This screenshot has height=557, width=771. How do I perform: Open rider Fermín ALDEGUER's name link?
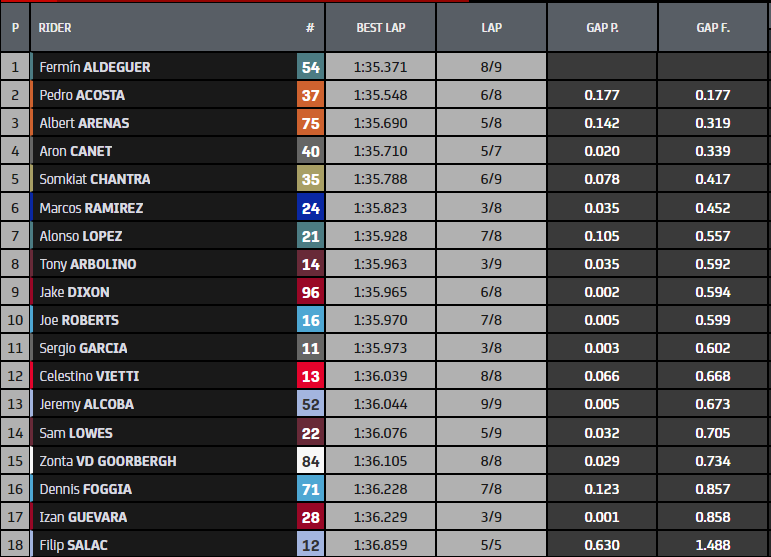pos(95,67)
